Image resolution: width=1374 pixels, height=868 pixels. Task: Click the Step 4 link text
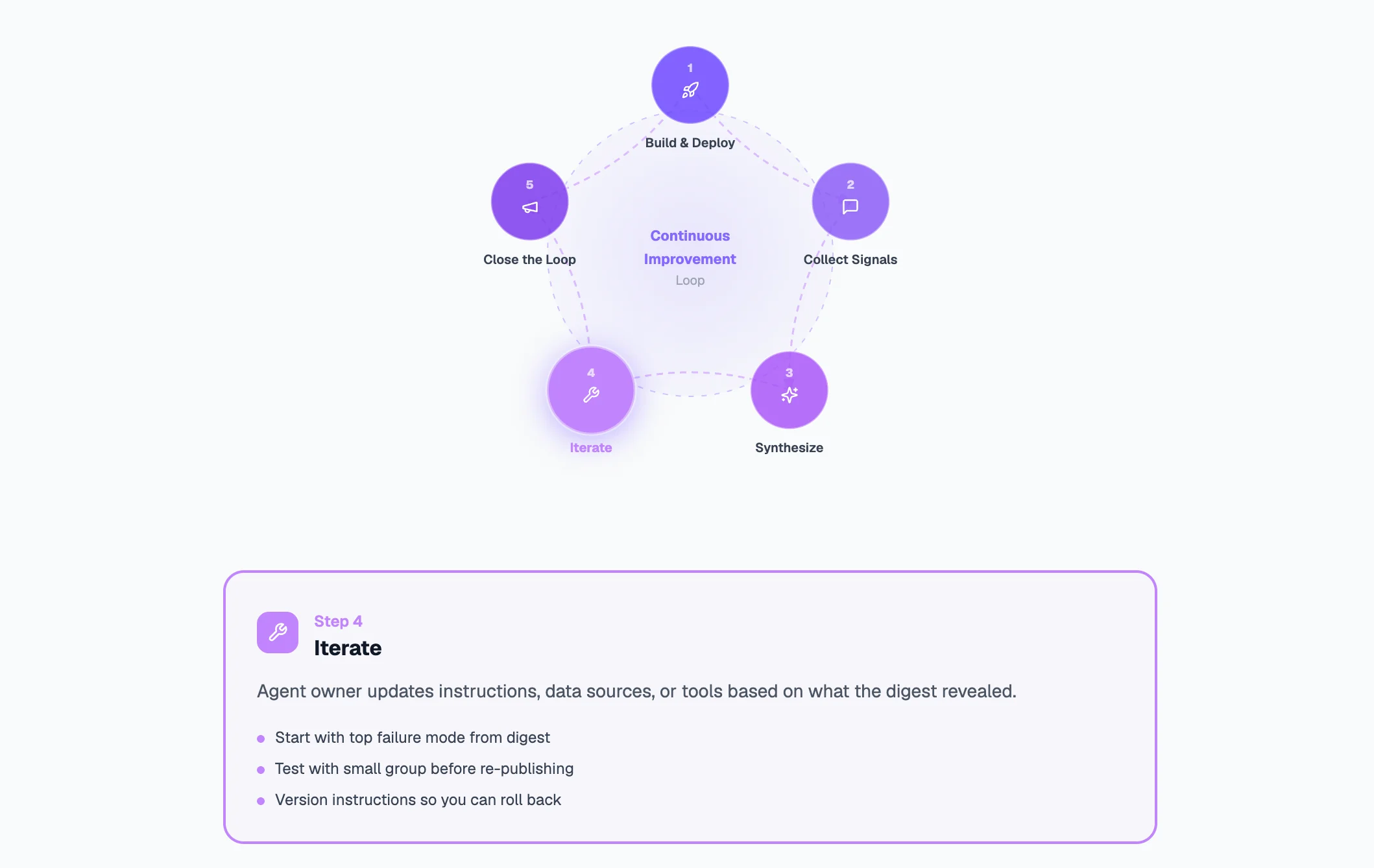[338, 621]
